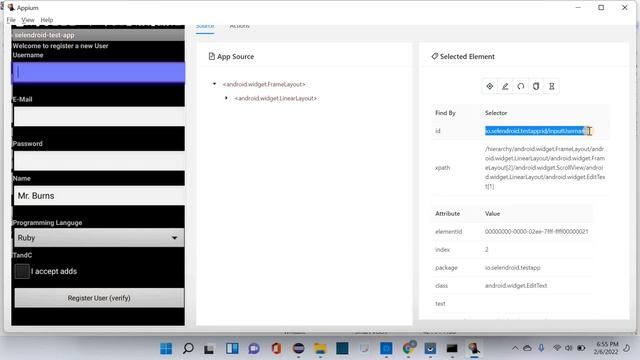Collapse the android.widget.FrameLayout node arrow

(214, 84)
